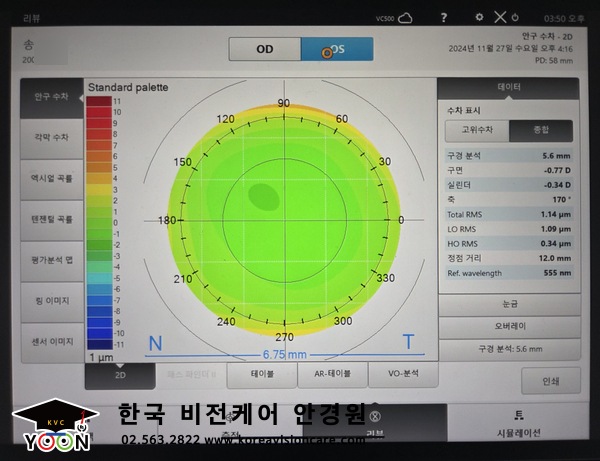
Task: Switch to the OD eye button
Action: pyautogui.click(x=264, y=50)
